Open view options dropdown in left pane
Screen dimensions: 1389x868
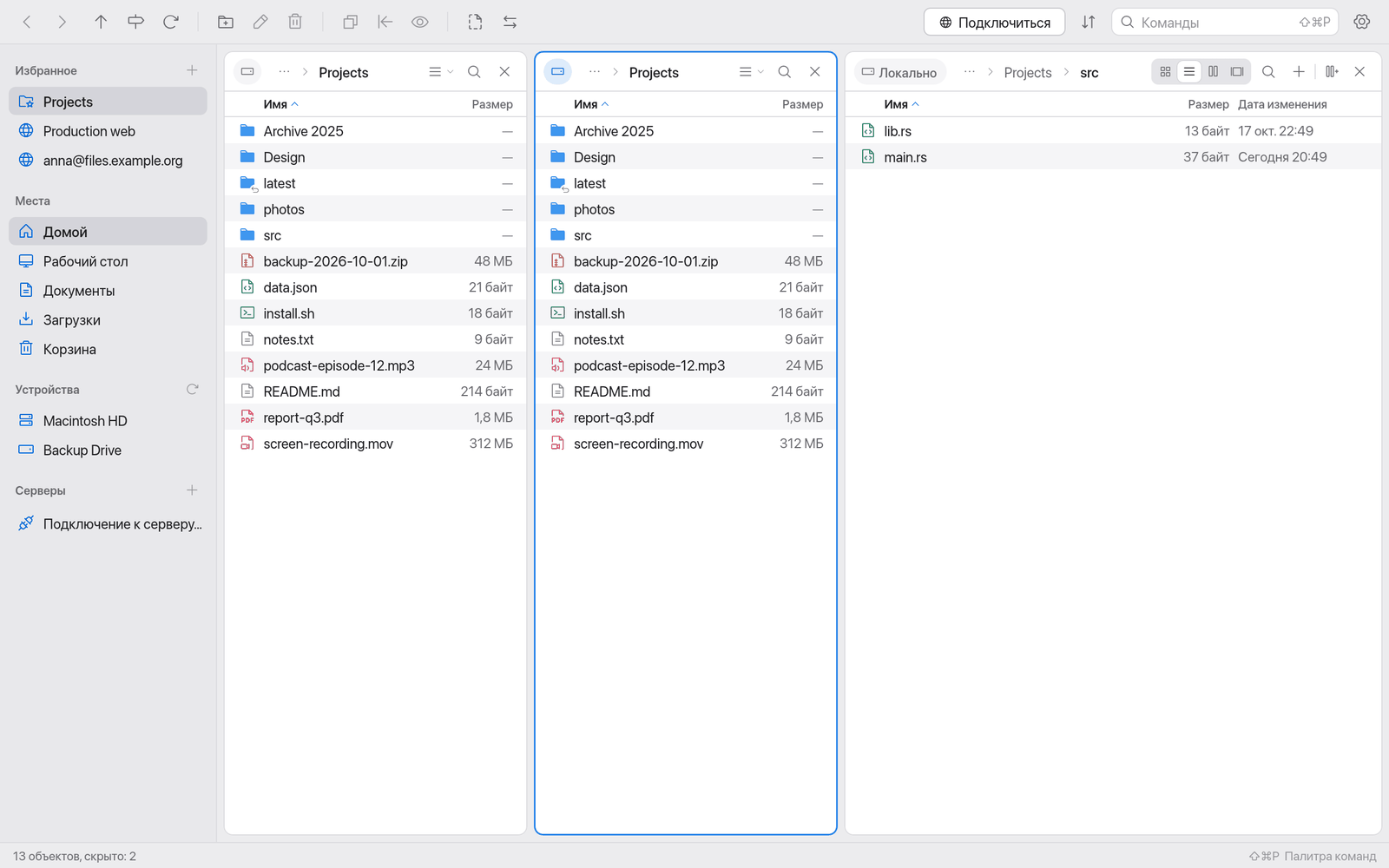tap(441, 72)
